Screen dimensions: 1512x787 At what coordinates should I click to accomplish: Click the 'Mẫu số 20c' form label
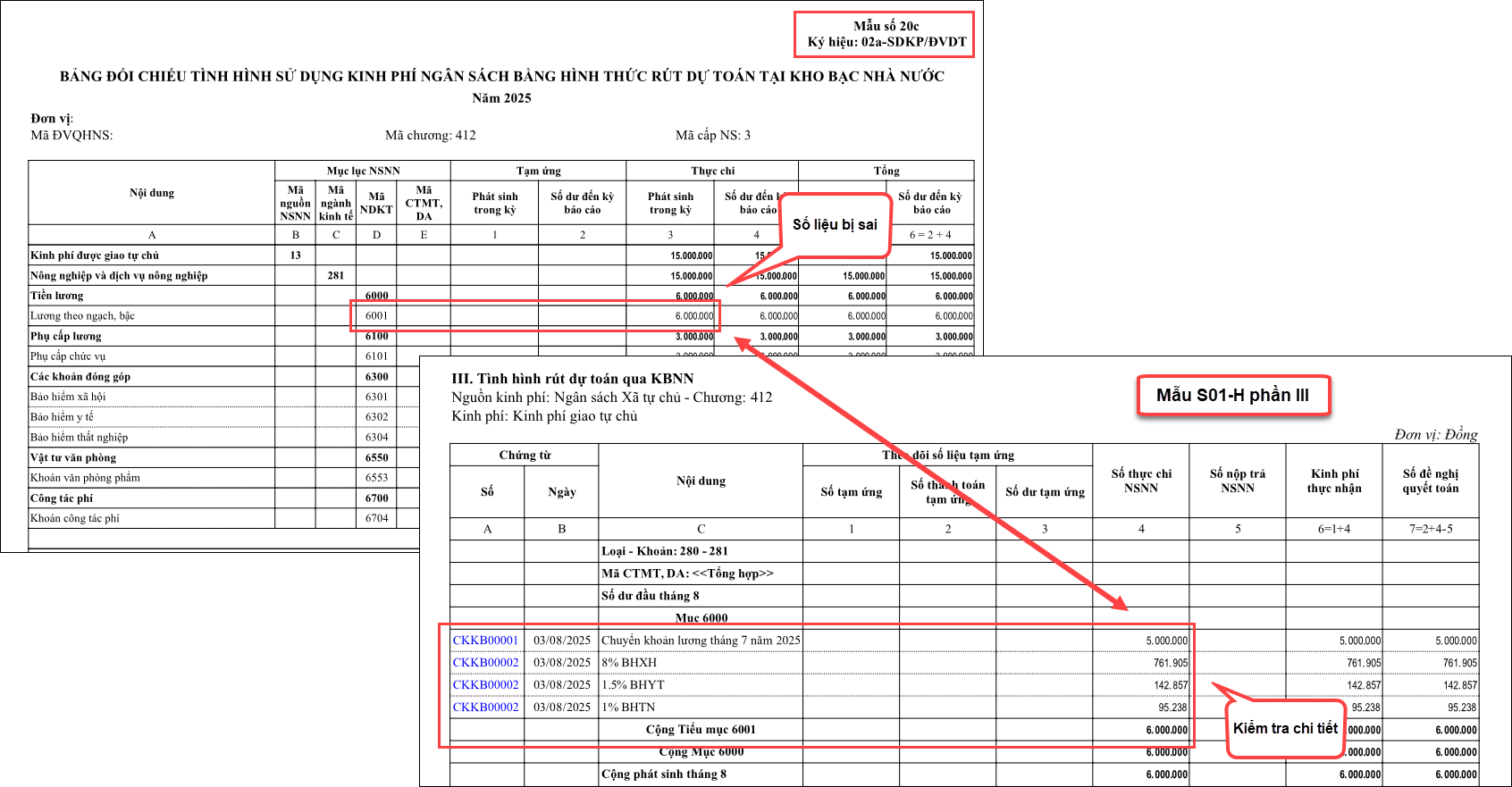(x=886, y=26)
